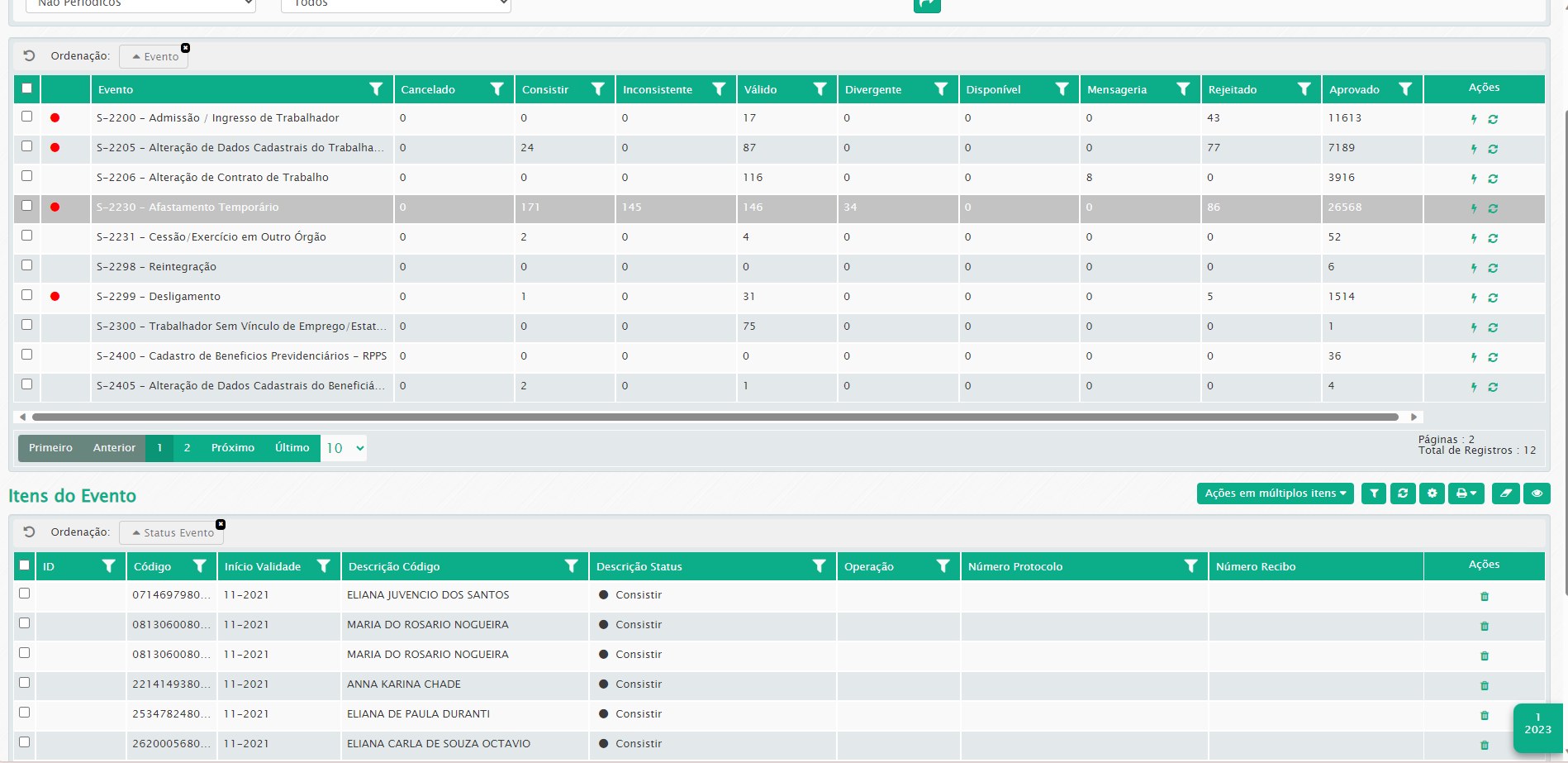
Task: Refresh the S-2231 Cessão/Exercício row
Action: 1493,238
